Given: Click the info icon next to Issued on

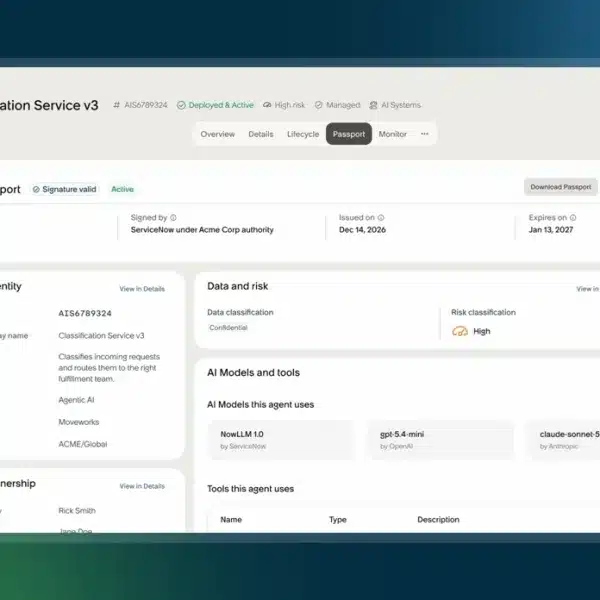Looking at the screenshot, I should click(381, 217).
